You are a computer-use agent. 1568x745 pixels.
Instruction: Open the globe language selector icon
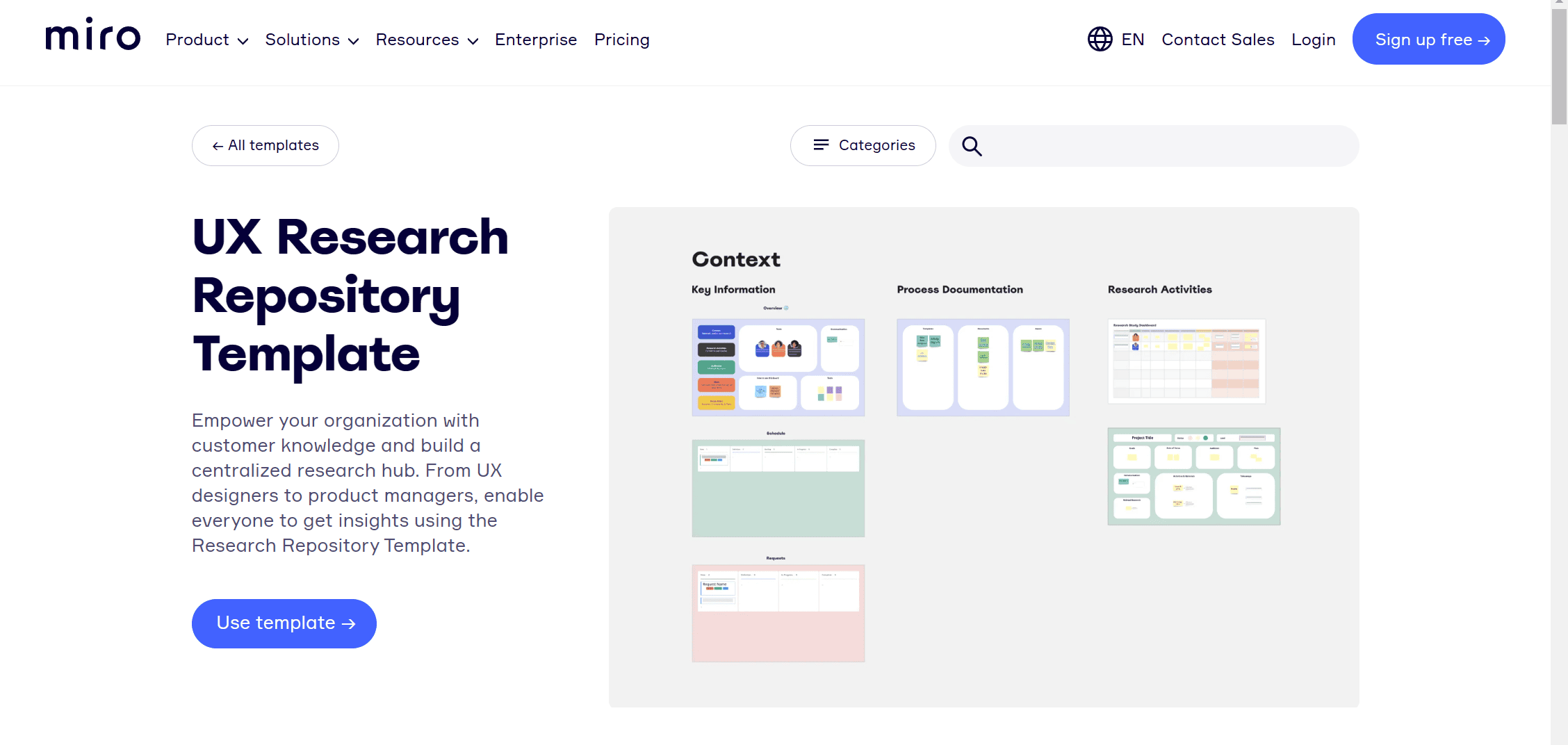pyautogui.click(x=1100, y=39)
